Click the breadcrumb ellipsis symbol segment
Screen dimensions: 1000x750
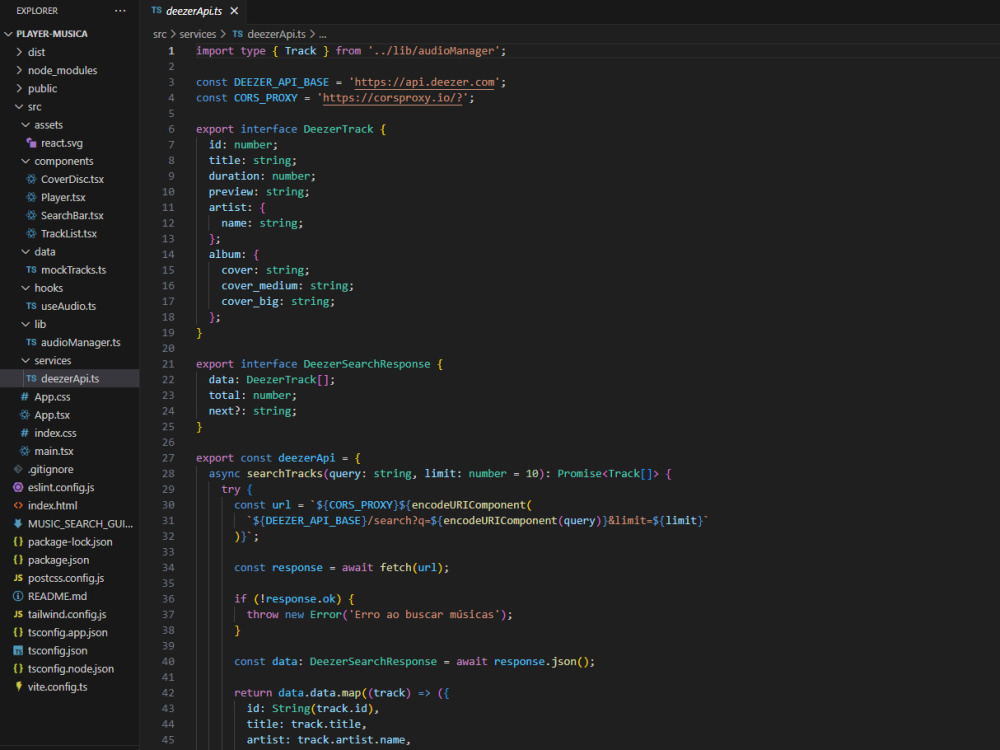pyautogui.click(x=323, y=34)
